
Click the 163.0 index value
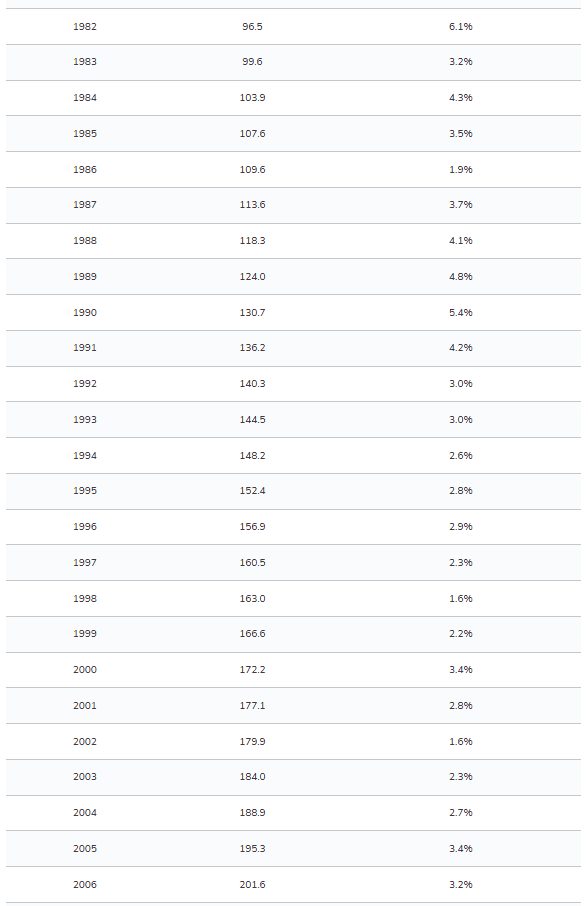[x=252, y=599]
